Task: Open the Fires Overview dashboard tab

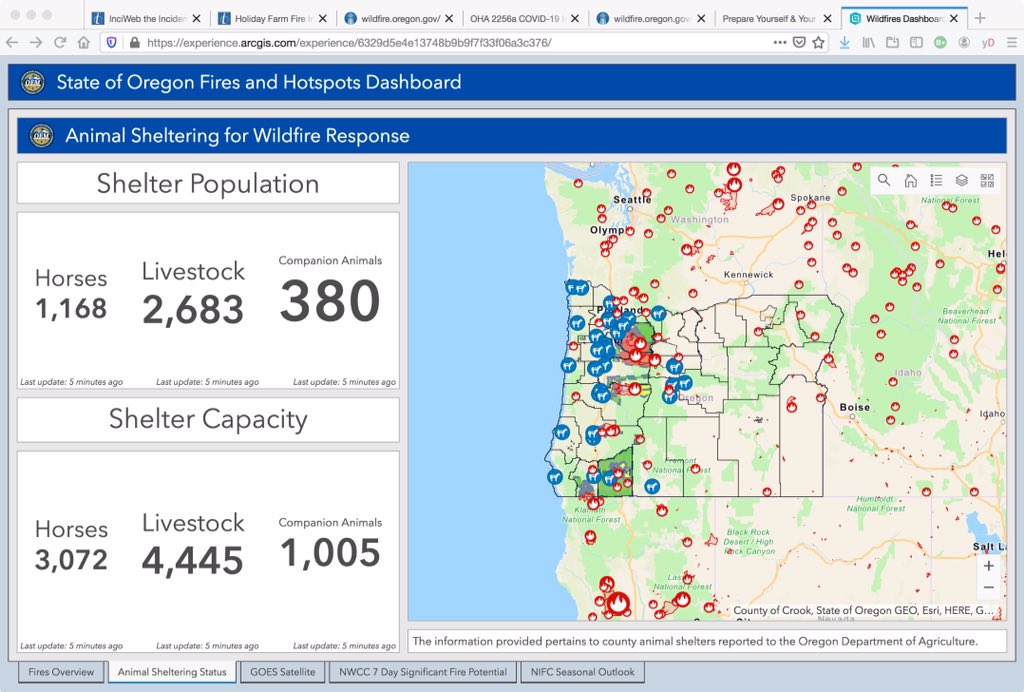Action: point(61,672)
